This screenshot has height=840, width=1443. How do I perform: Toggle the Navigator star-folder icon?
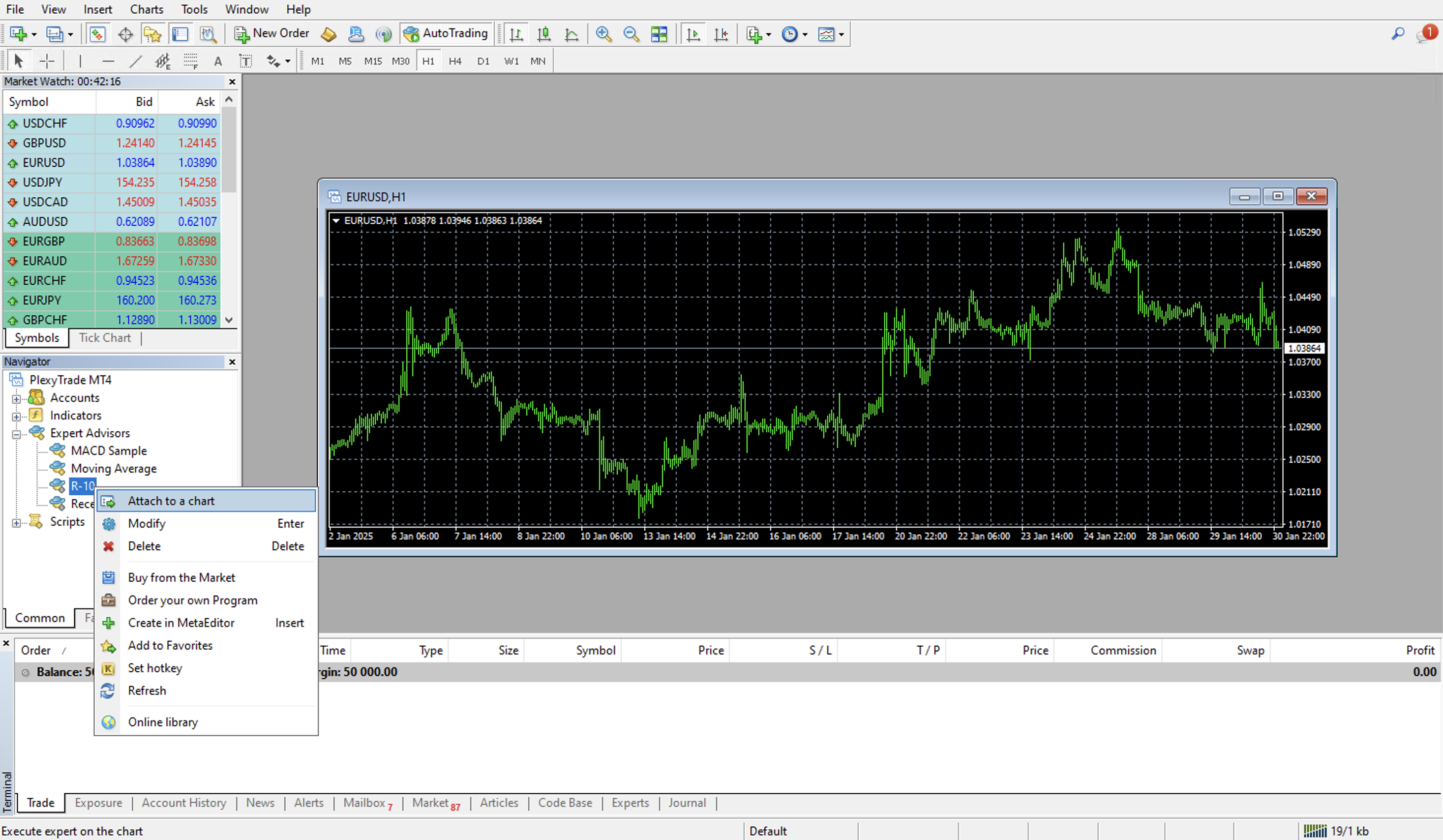(152, 34)
